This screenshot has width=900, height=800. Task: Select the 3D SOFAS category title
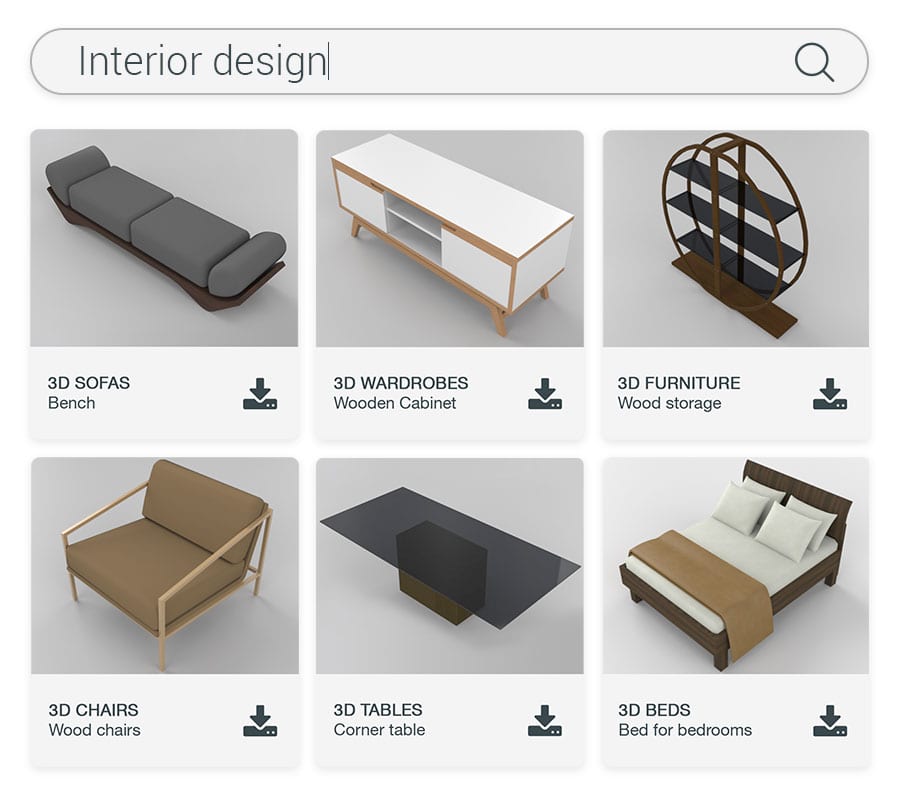[x=88, y=383]
